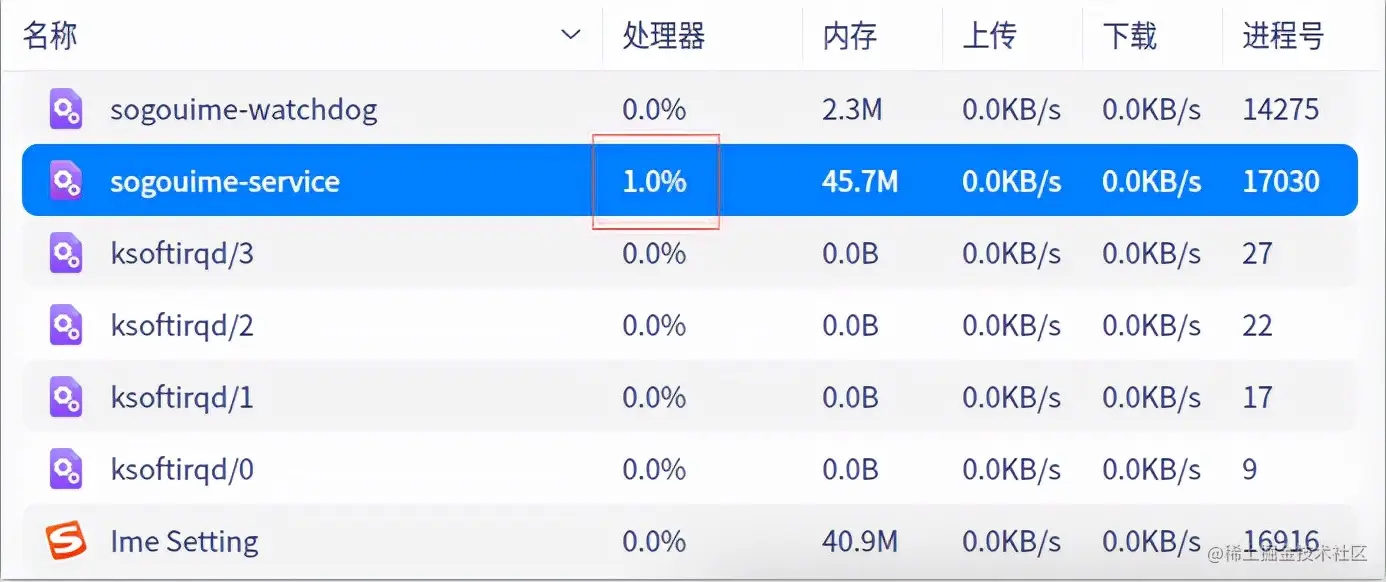
Task: Click the 2.3M memory value
Action: 852,109
